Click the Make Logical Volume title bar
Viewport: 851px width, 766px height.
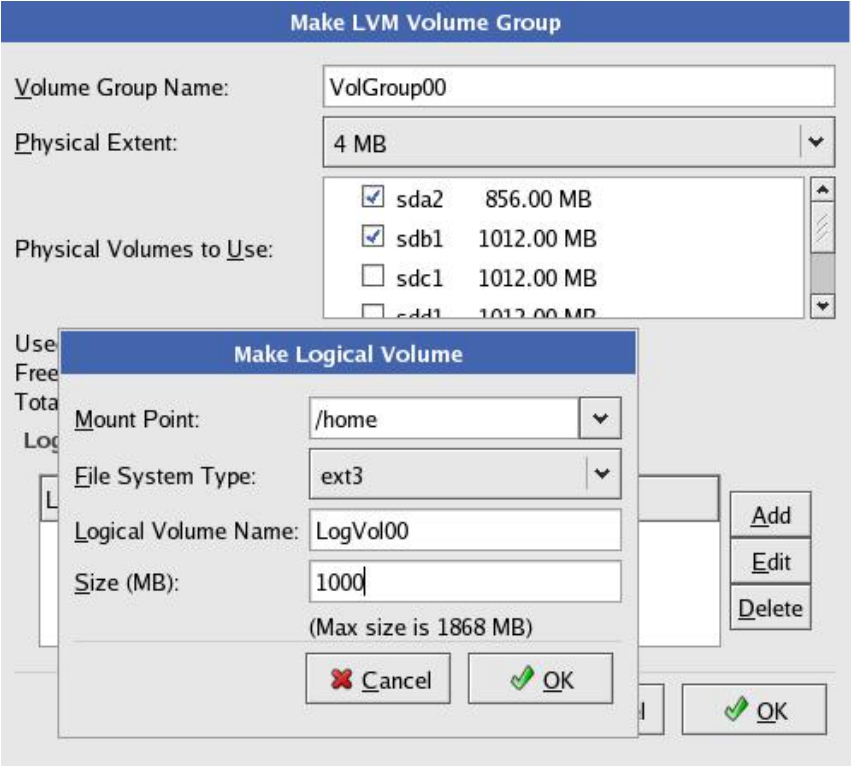pos(347,354)
